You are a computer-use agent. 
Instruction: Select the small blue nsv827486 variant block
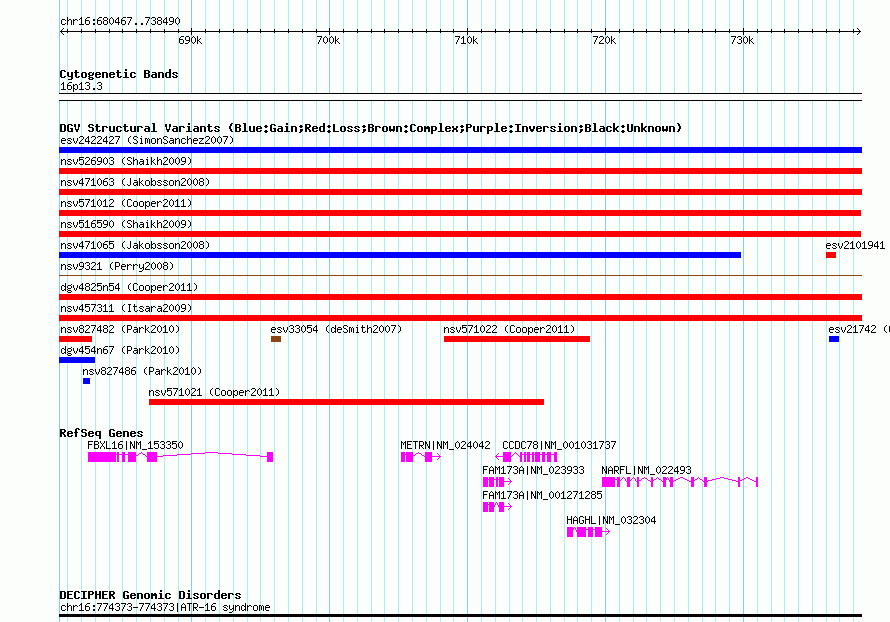[86, 381]
